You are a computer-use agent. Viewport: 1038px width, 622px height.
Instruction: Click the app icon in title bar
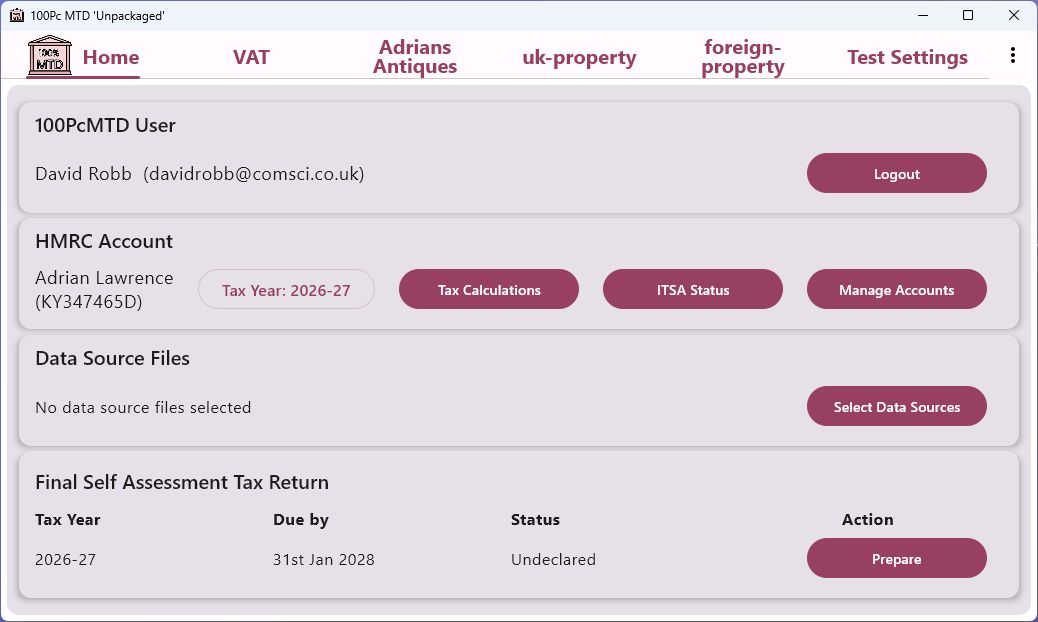[x=16, y=15]
